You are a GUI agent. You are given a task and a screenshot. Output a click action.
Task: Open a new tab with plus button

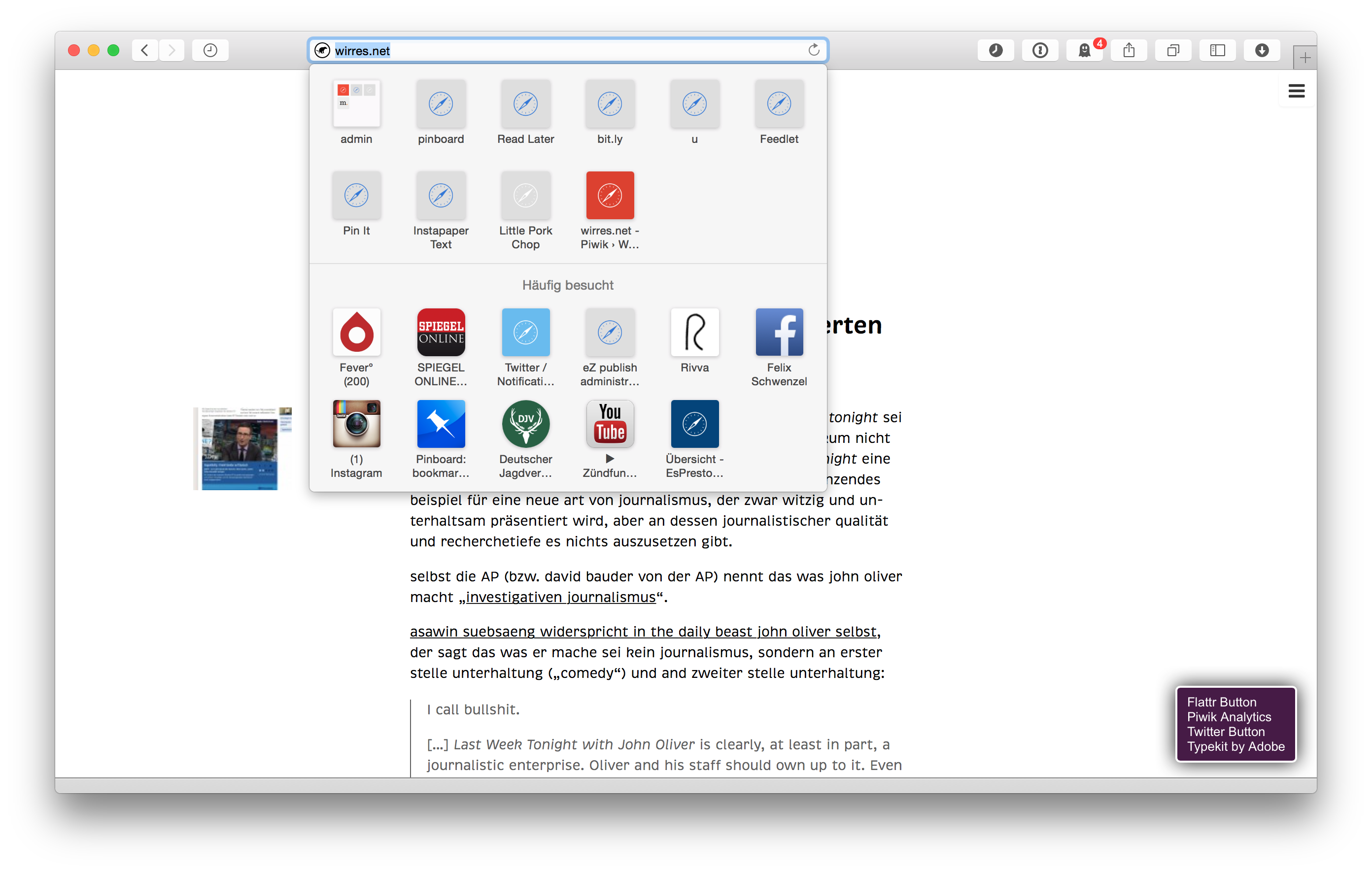coord(1305,58)
